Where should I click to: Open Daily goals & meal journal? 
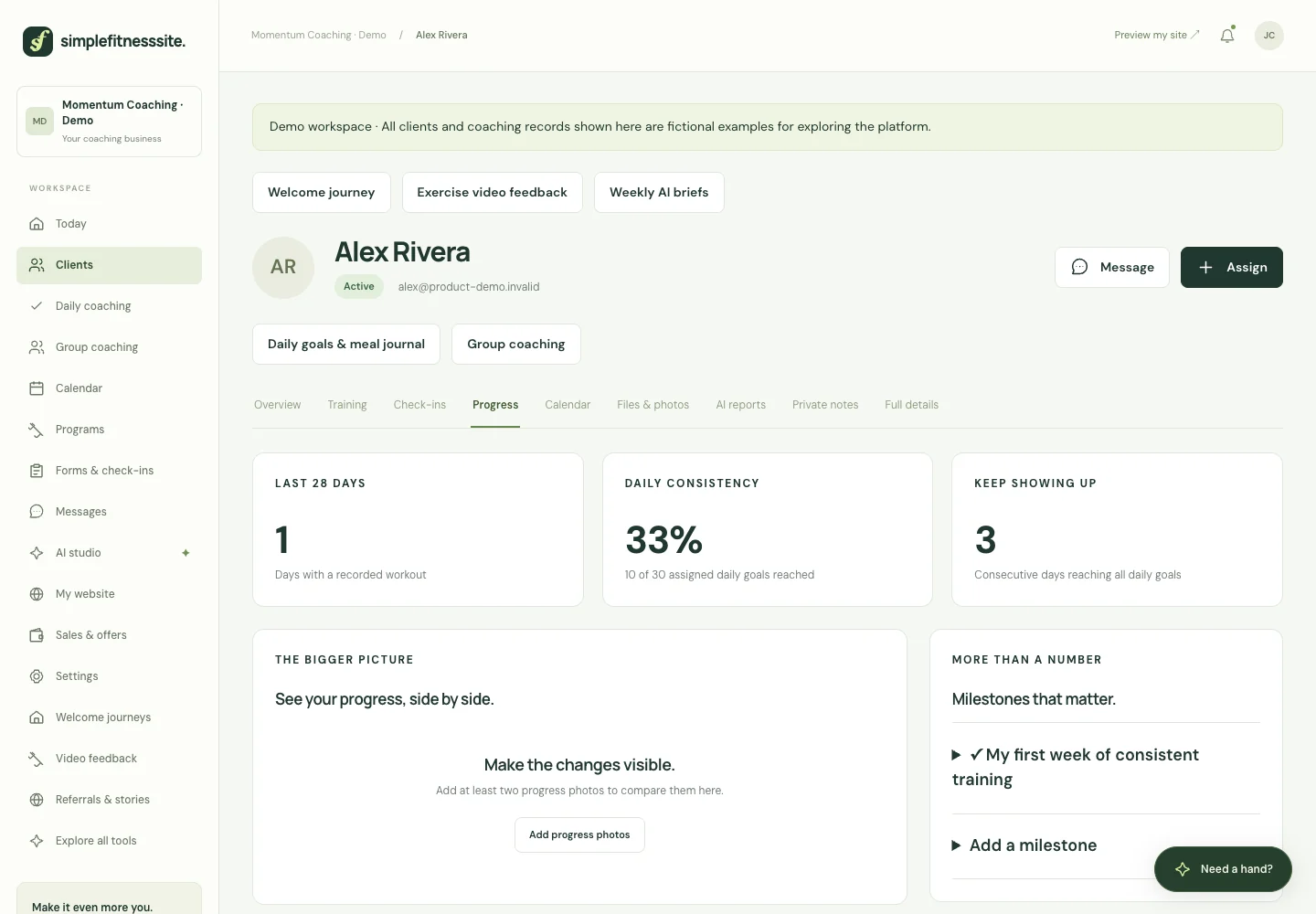(x=346, y=345)
